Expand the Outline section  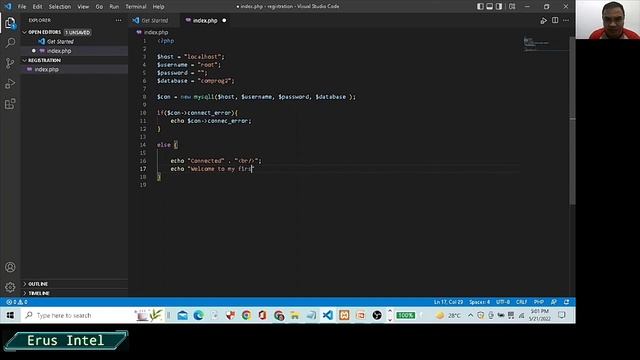[38, 284]
